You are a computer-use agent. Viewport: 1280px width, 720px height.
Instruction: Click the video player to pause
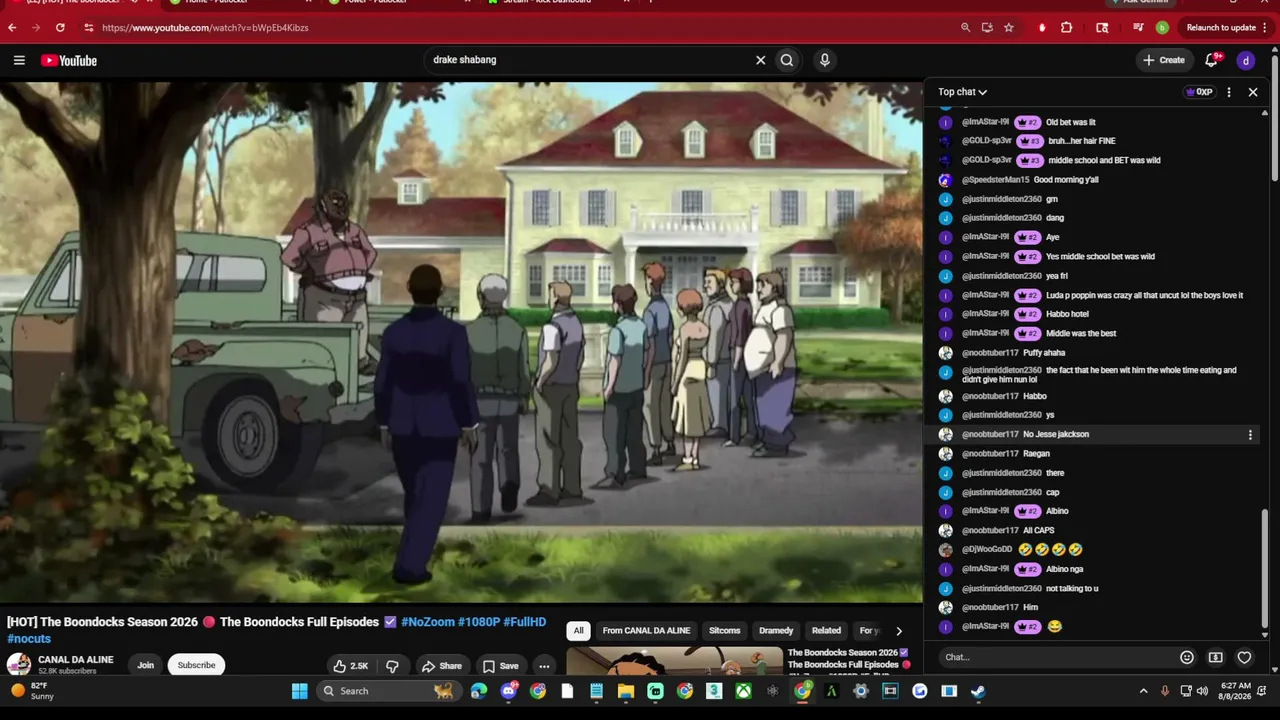pos(461,342)
